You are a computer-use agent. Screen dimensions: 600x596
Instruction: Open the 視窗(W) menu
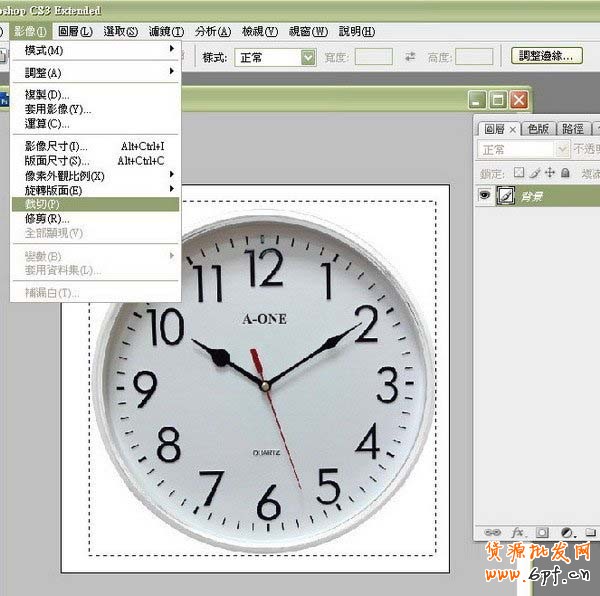[308, 31]
